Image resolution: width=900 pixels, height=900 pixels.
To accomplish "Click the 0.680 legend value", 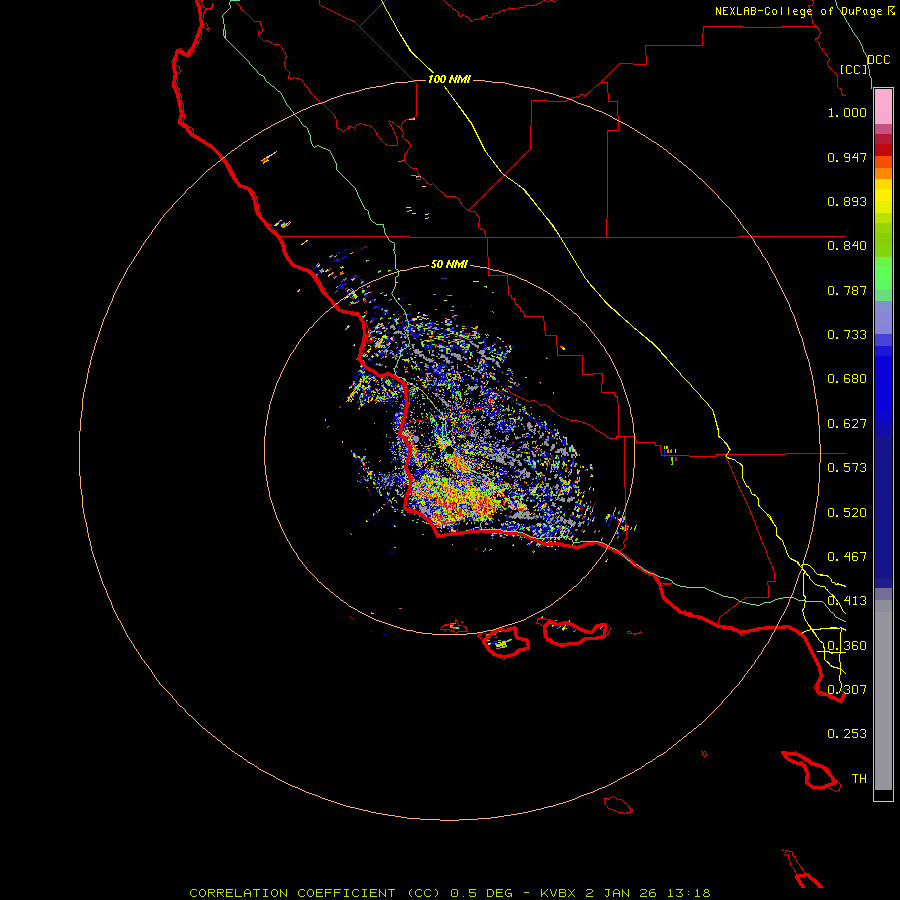I will tap(847, 379).
